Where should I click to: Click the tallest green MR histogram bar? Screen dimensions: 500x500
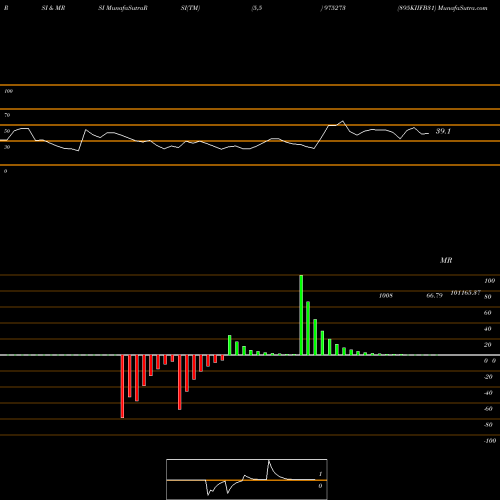click(301, 315)
